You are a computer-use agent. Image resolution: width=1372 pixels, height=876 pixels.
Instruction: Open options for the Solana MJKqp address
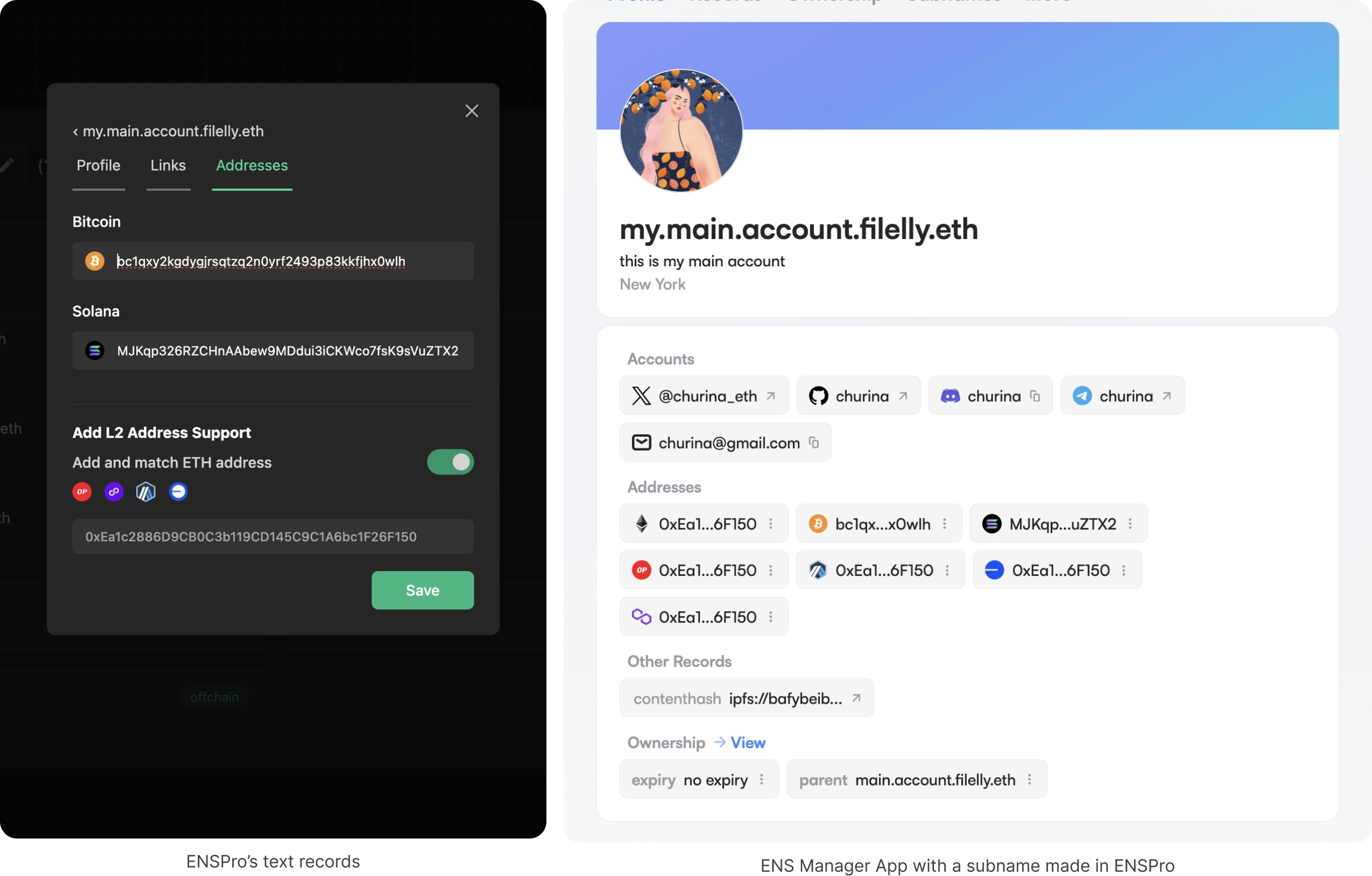(x=1130, y=524)
